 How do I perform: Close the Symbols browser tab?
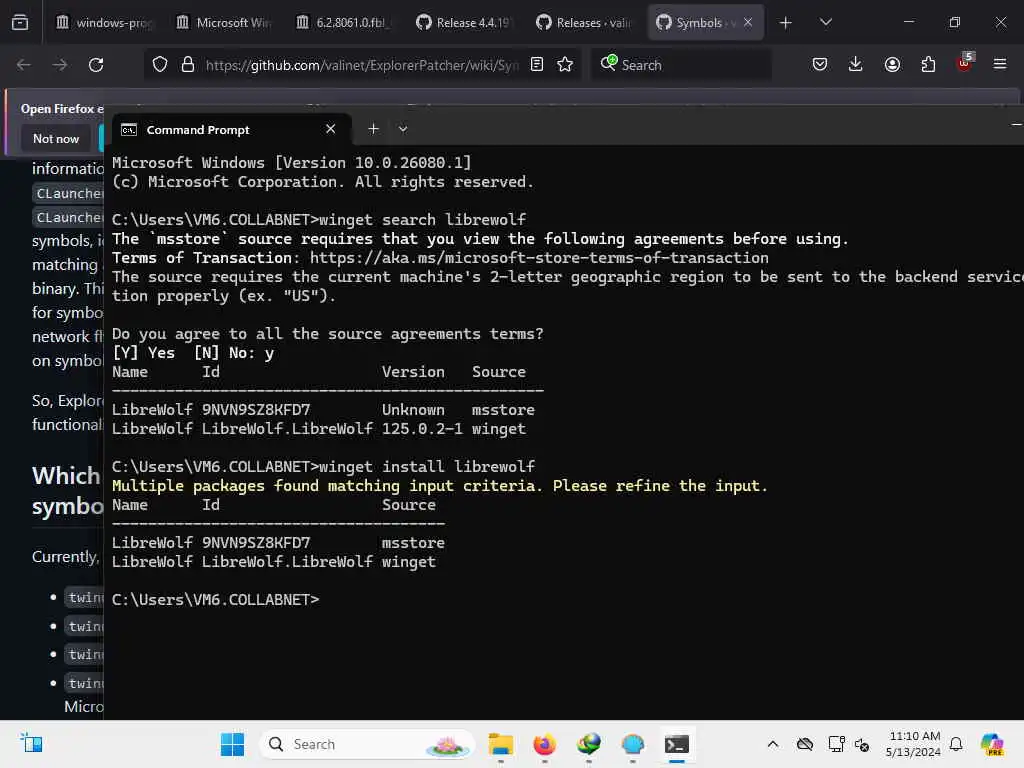point(748,23)
